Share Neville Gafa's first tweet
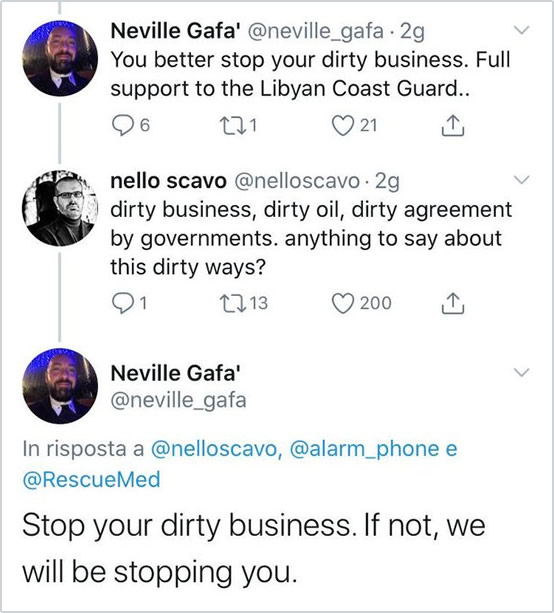The image size is (554, 613). (x=453, y=125)
